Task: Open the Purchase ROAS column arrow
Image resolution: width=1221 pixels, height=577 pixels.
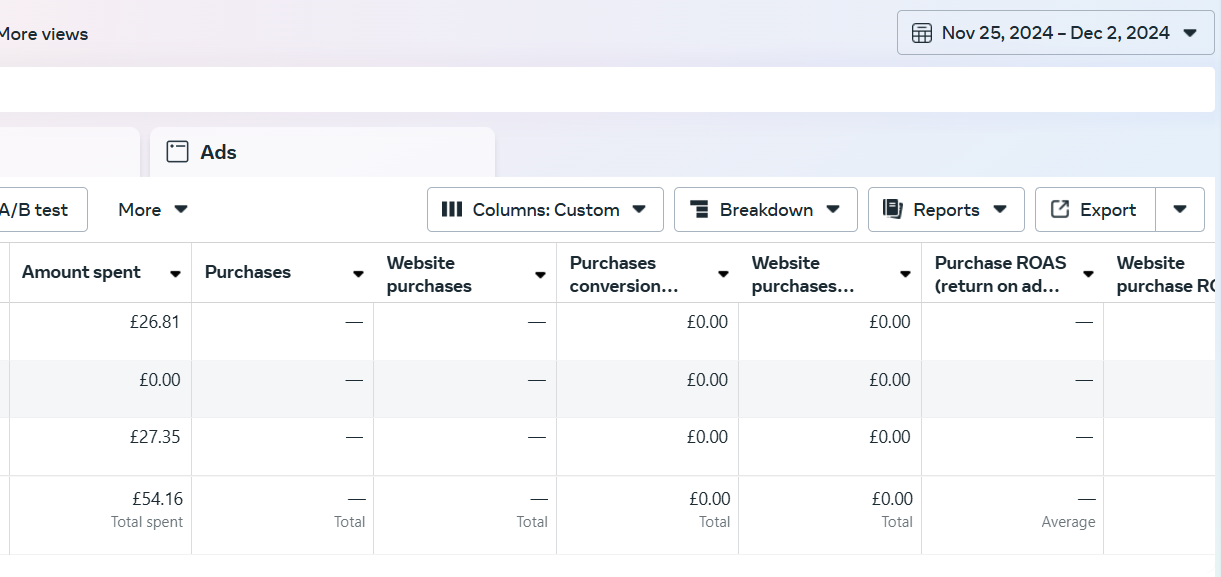Action: pos(1088,274)
